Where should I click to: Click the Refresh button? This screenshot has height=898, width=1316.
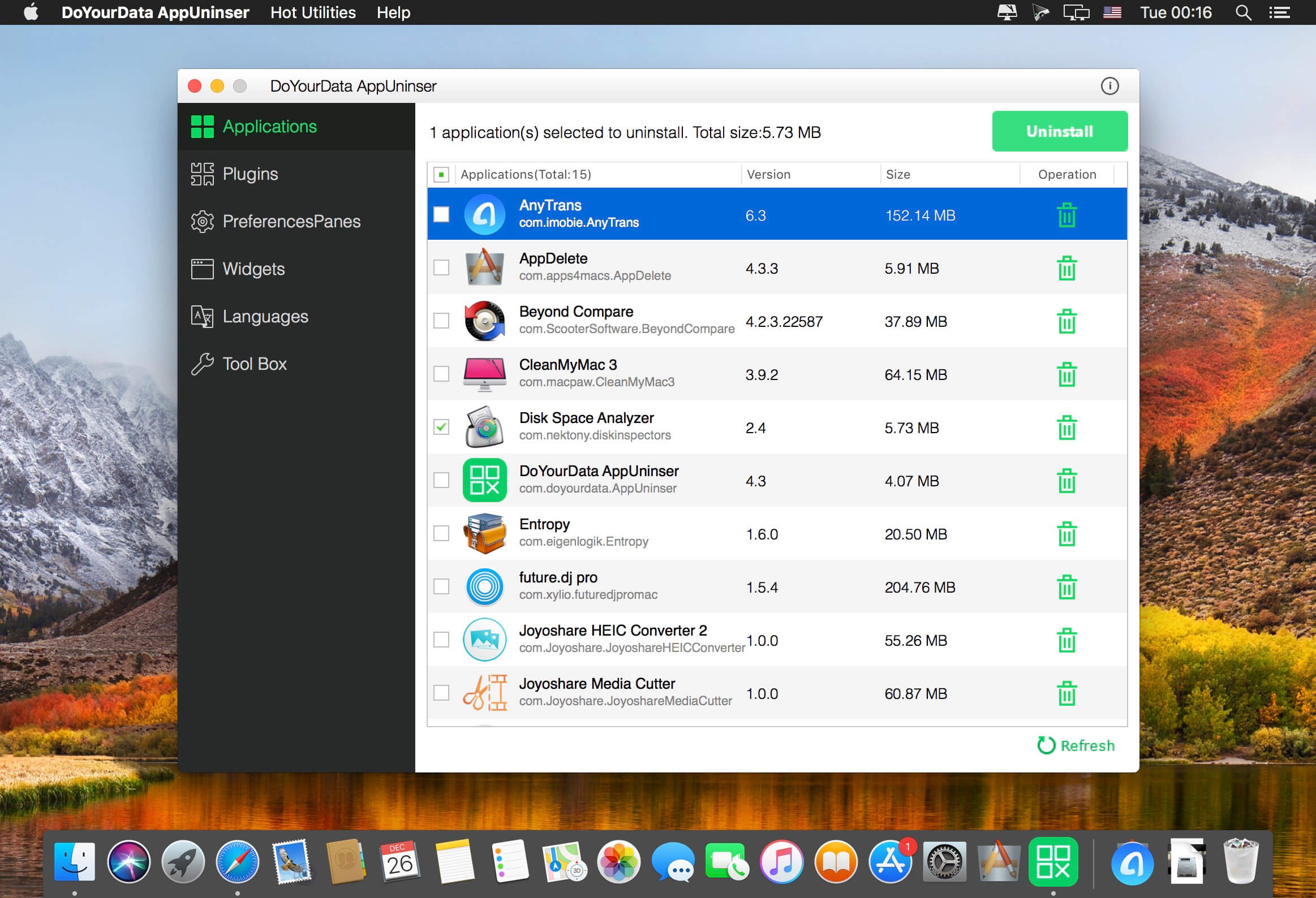coord(1076,745)
